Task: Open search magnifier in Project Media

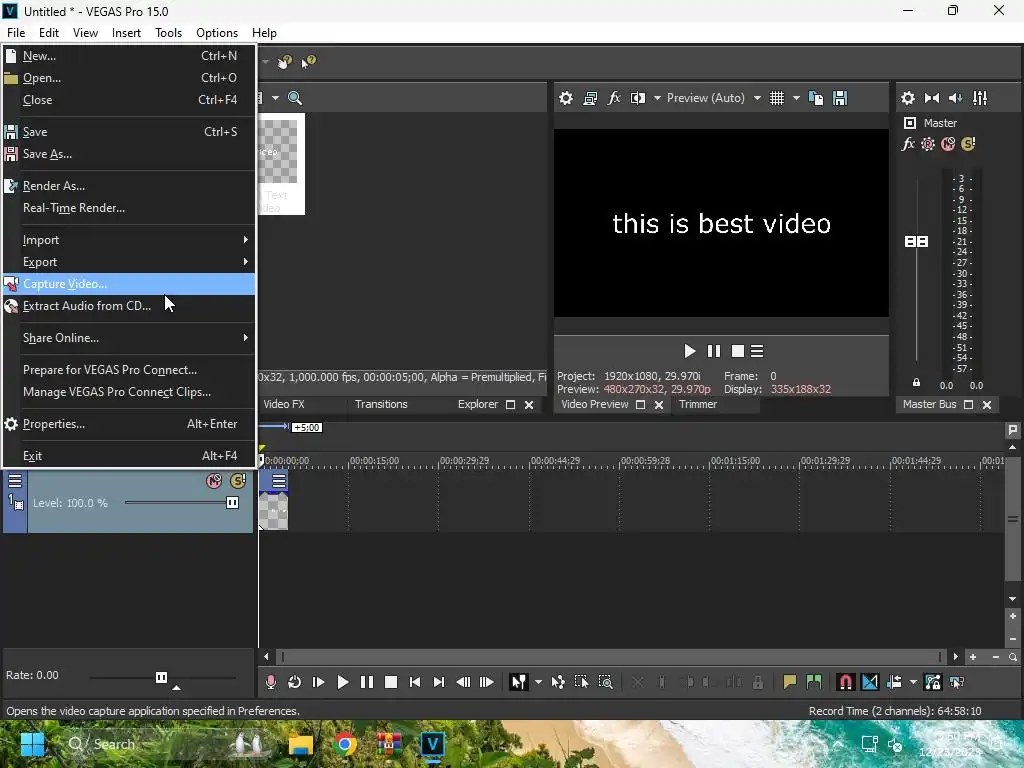Action: click(295, 98)
